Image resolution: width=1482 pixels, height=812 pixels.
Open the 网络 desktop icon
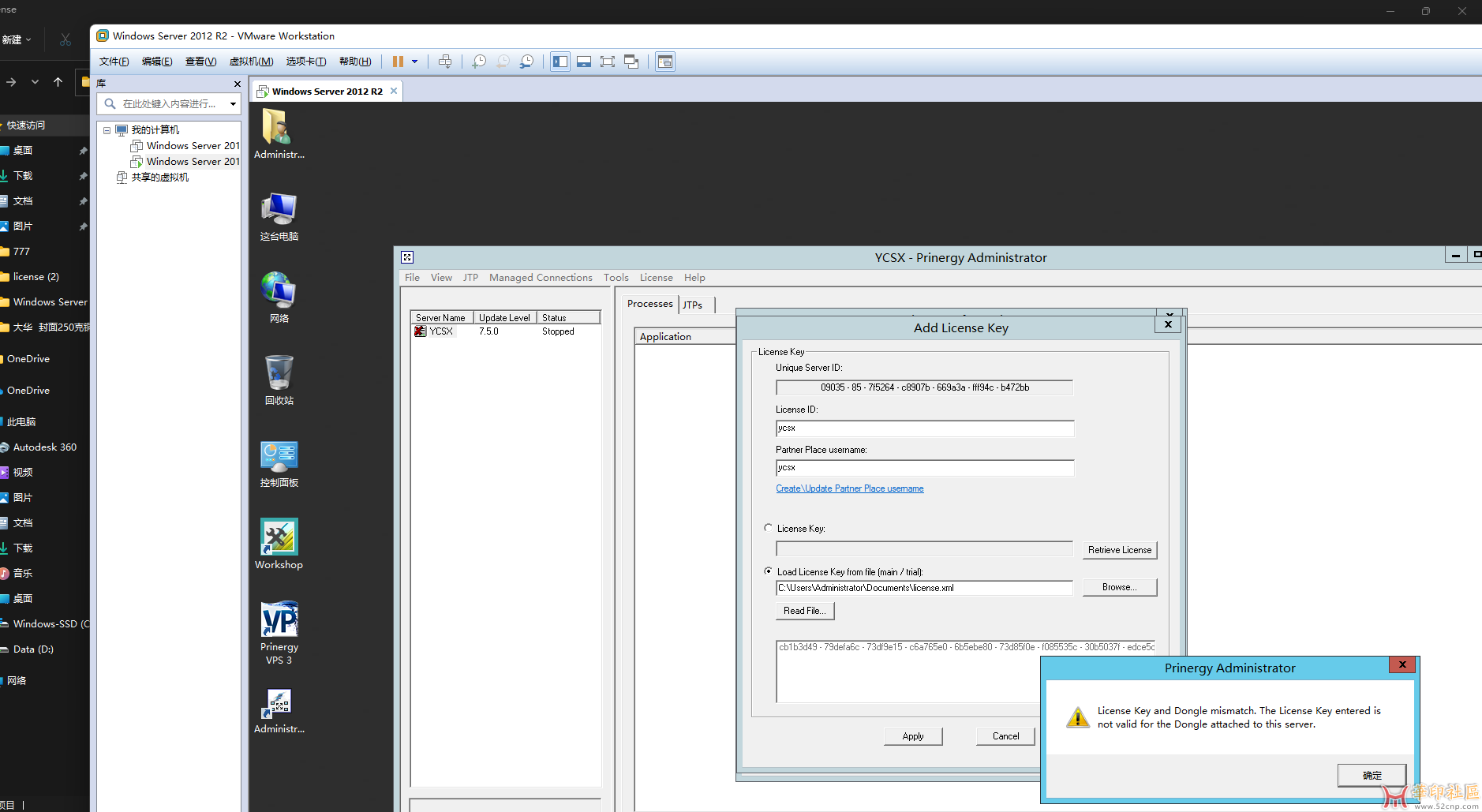pyautogui.click(x=279, y=297)
